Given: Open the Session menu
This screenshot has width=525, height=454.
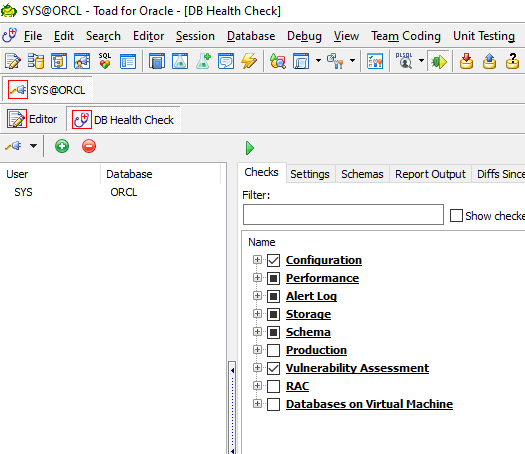Looking at the screenshot, I should [195, 36].
